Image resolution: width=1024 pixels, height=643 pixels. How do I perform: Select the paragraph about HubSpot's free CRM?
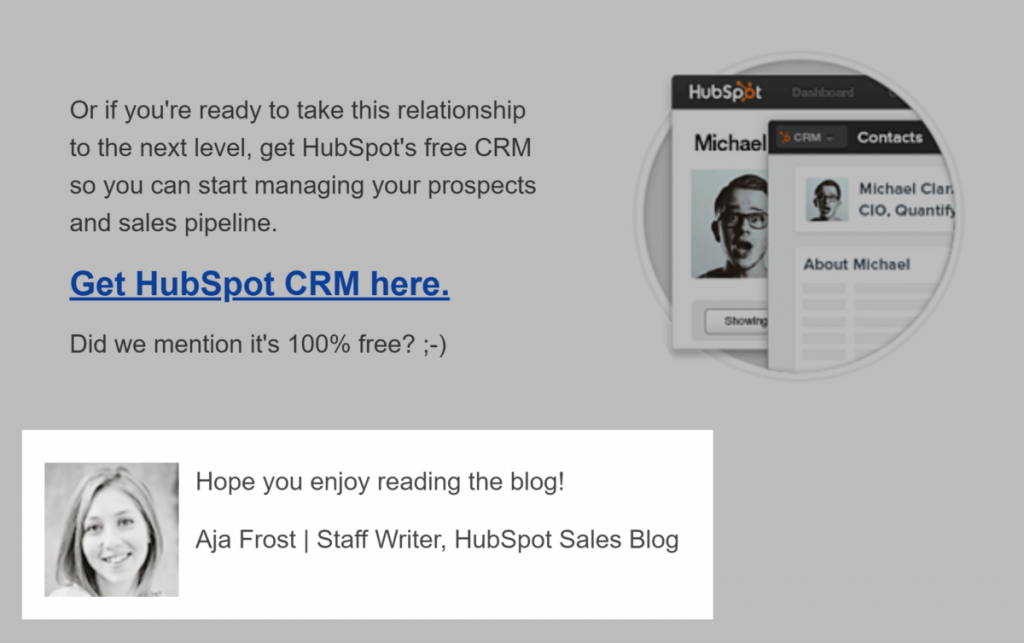303,166
